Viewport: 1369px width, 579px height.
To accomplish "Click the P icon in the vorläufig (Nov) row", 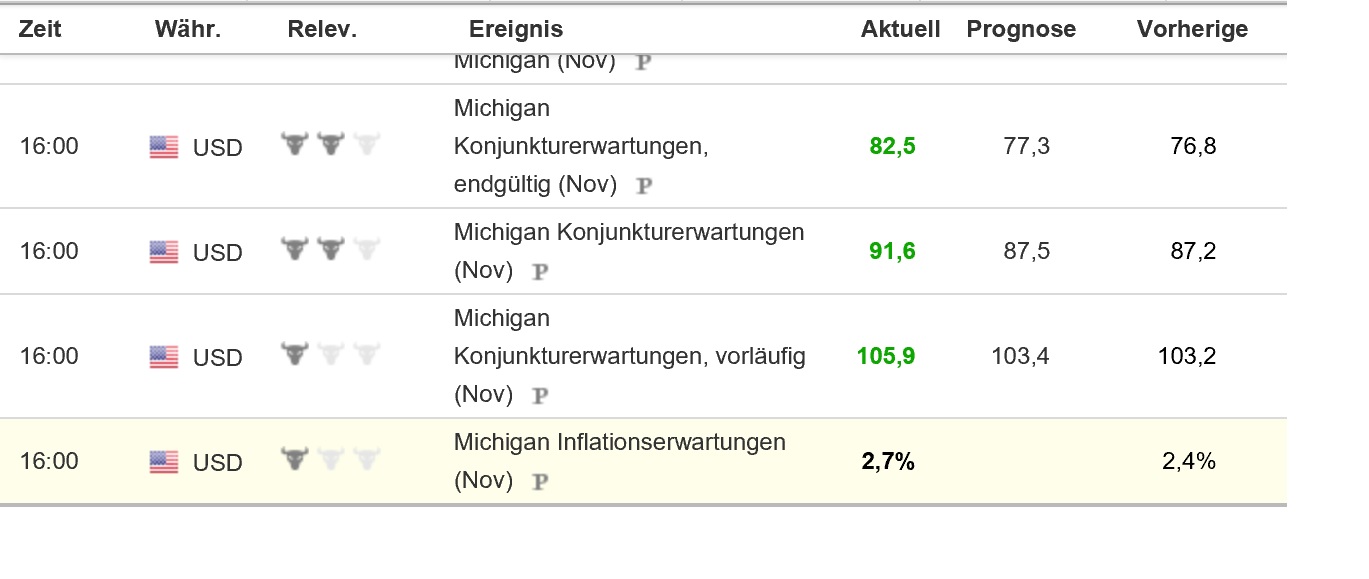I will pos(539,394).
